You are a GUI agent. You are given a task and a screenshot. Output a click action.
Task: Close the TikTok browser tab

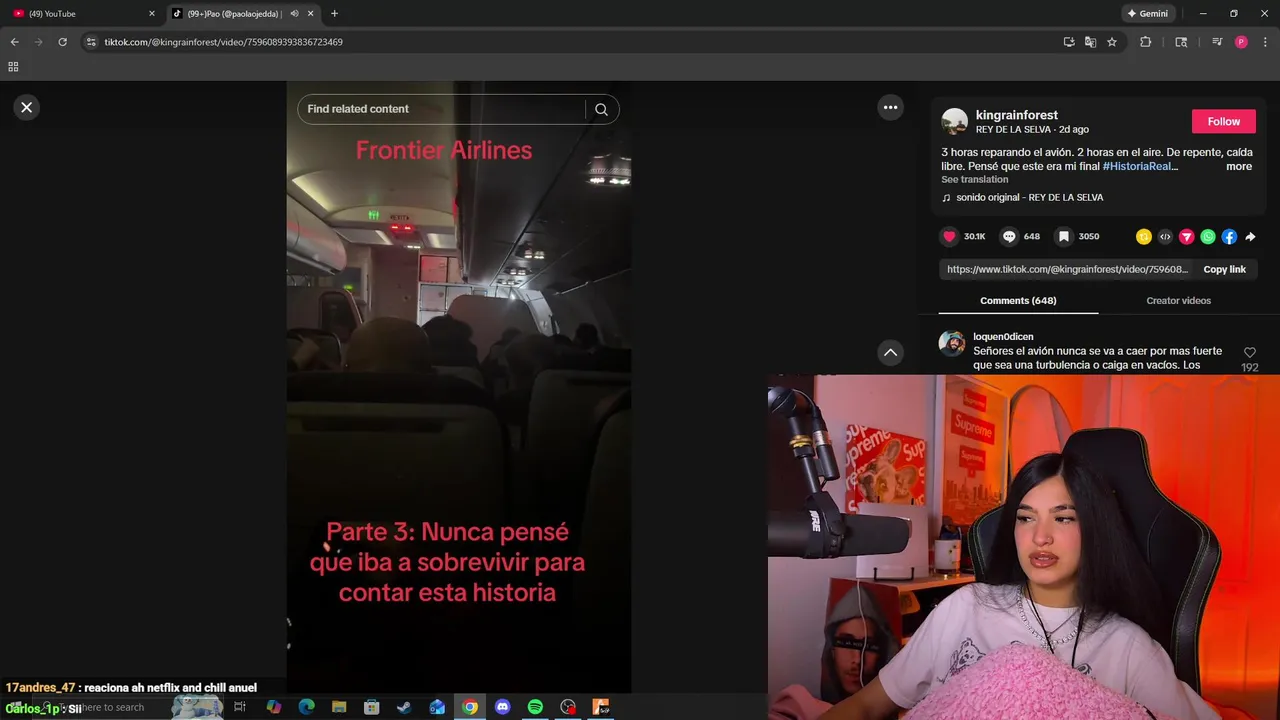310,14
